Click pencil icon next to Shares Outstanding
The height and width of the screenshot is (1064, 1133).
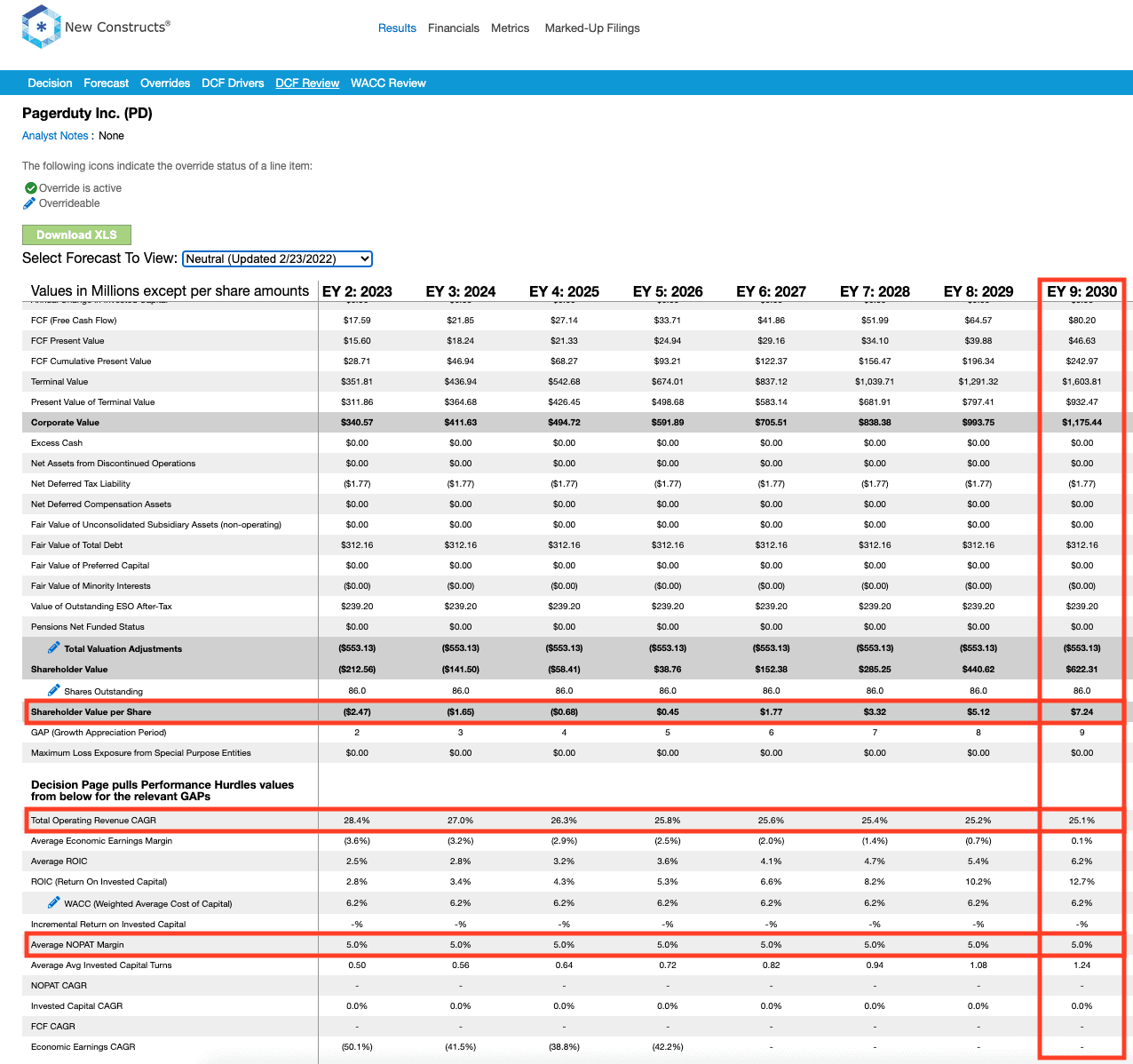pyautogui.click(x=54, y=690)
